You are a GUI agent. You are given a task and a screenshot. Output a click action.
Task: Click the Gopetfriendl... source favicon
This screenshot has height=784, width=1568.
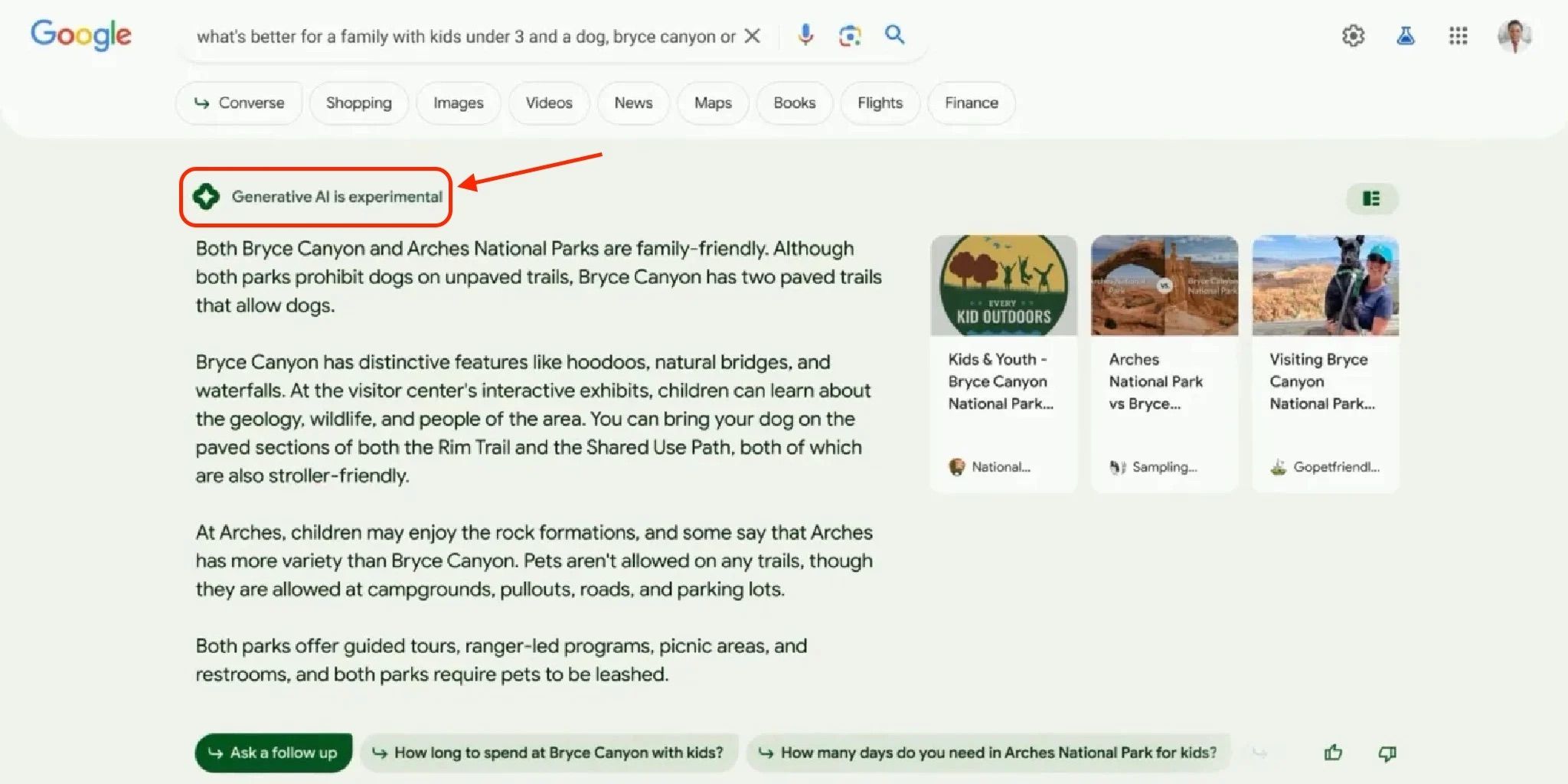tap(1278, 467)
